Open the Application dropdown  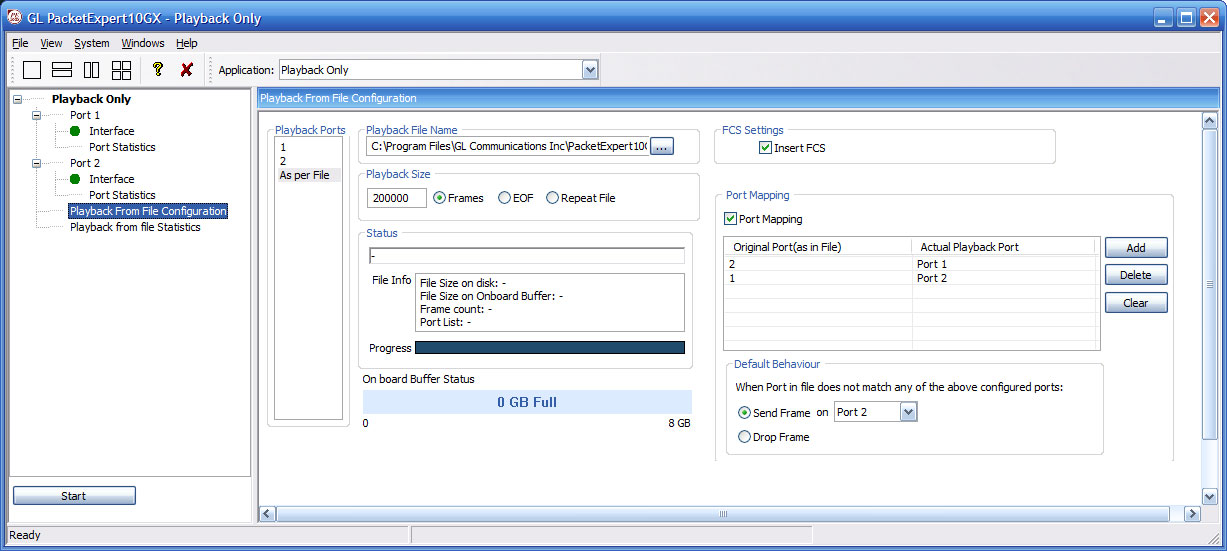point(590,70)
